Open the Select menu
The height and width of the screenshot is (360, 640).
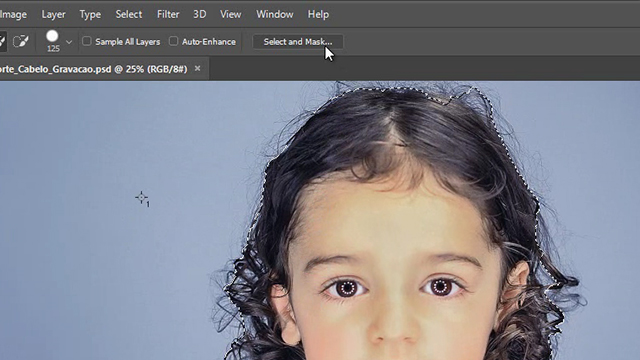[129, 14]
